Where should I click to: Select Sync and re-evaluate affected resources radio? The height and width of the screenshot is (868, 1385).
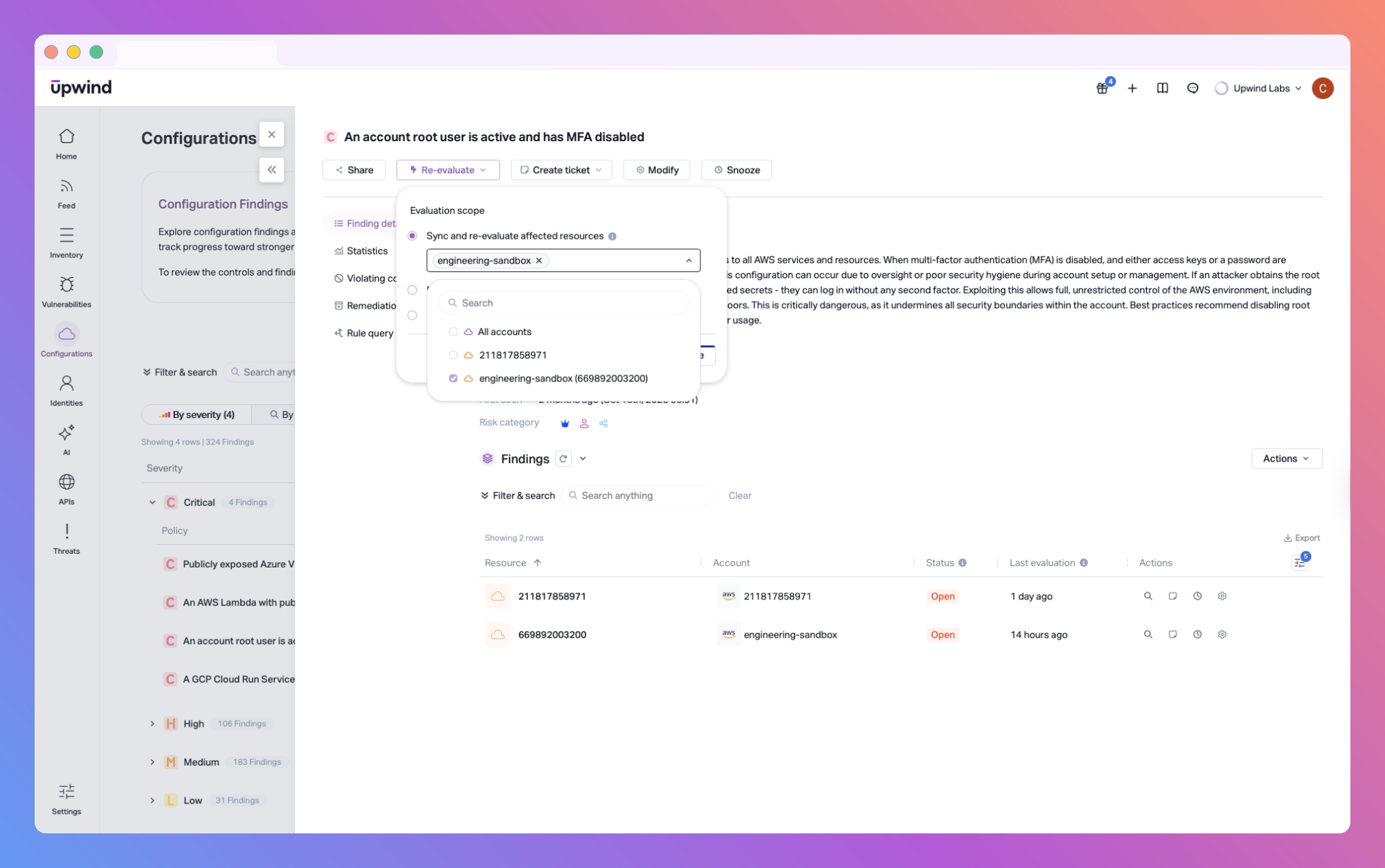coord(413,236)
